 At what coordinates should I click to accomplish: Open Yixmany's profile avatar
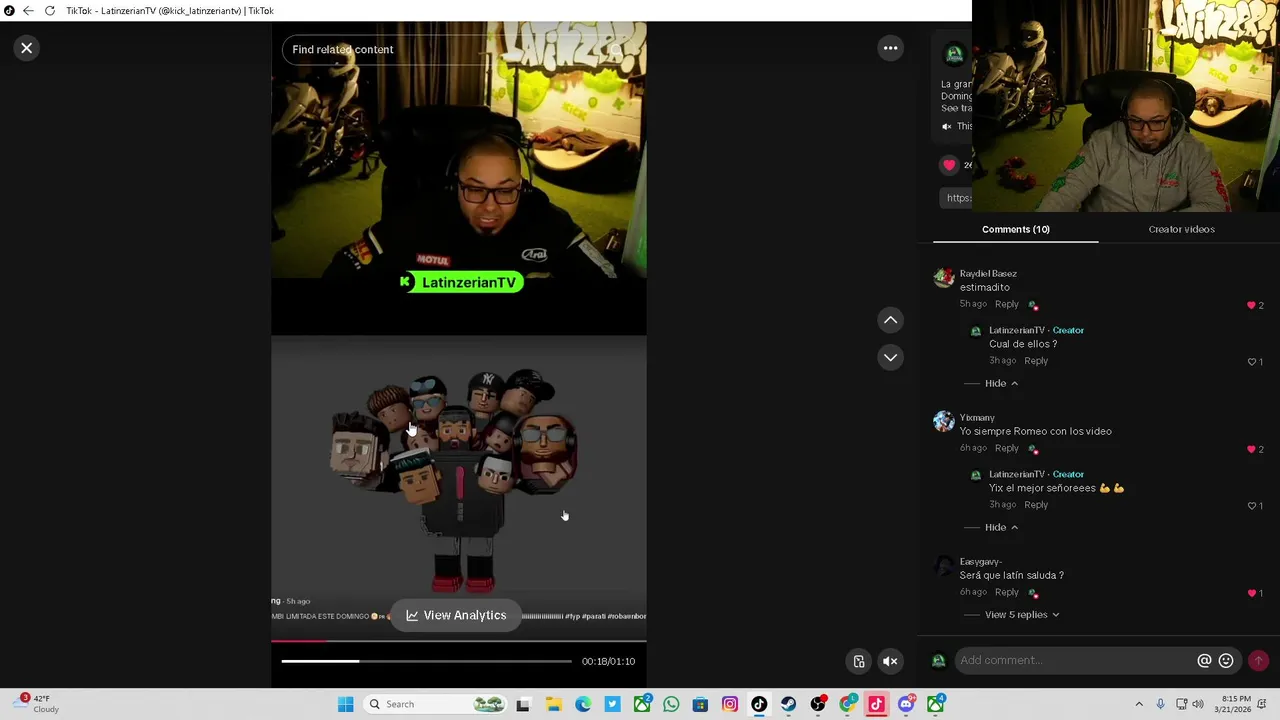944,422
